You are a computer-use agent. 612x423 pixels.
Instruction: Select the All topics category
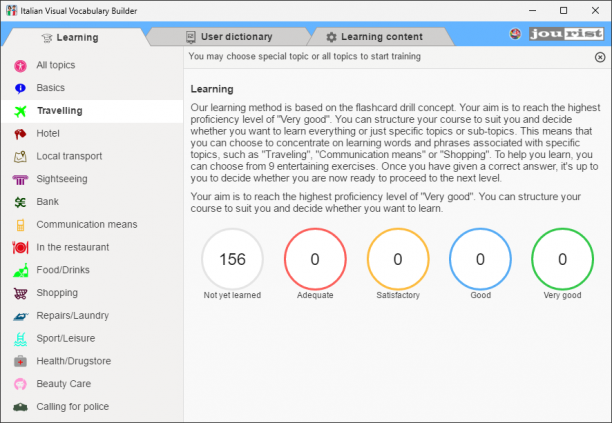point(92,65)
